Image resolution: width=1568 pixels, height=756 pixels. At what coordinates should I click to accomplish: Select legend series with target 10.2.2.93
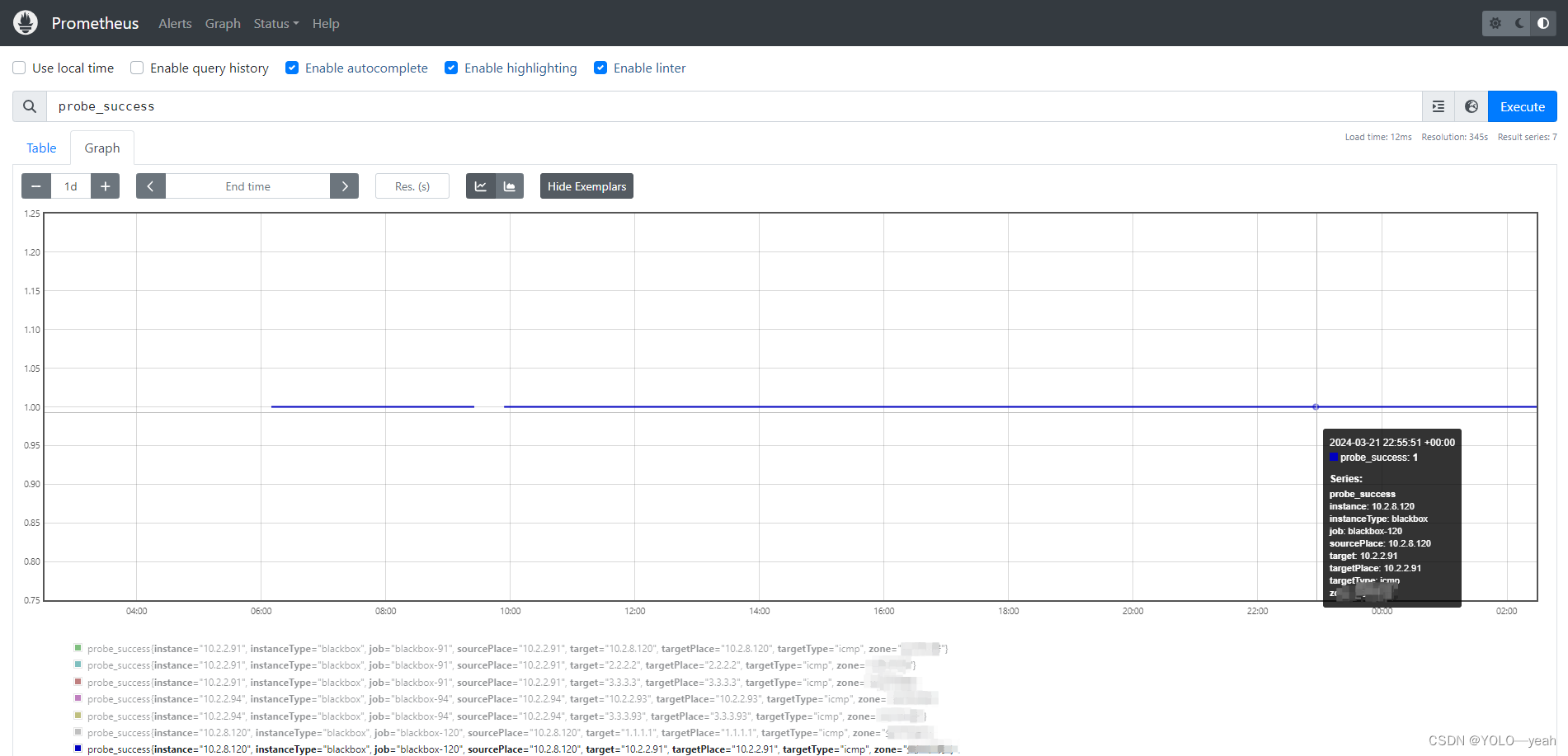pyautogui.click(x=512, y=699)
